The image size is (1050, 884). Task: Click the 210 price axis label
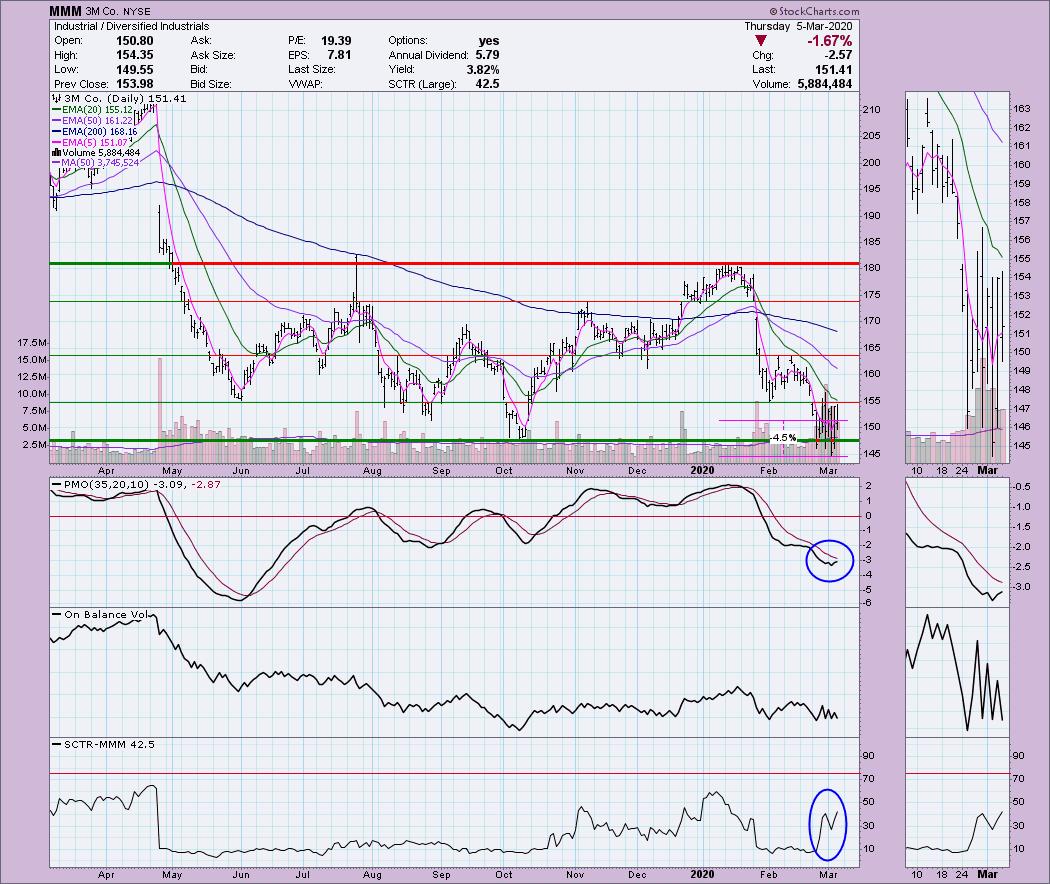tap(871, 109)
